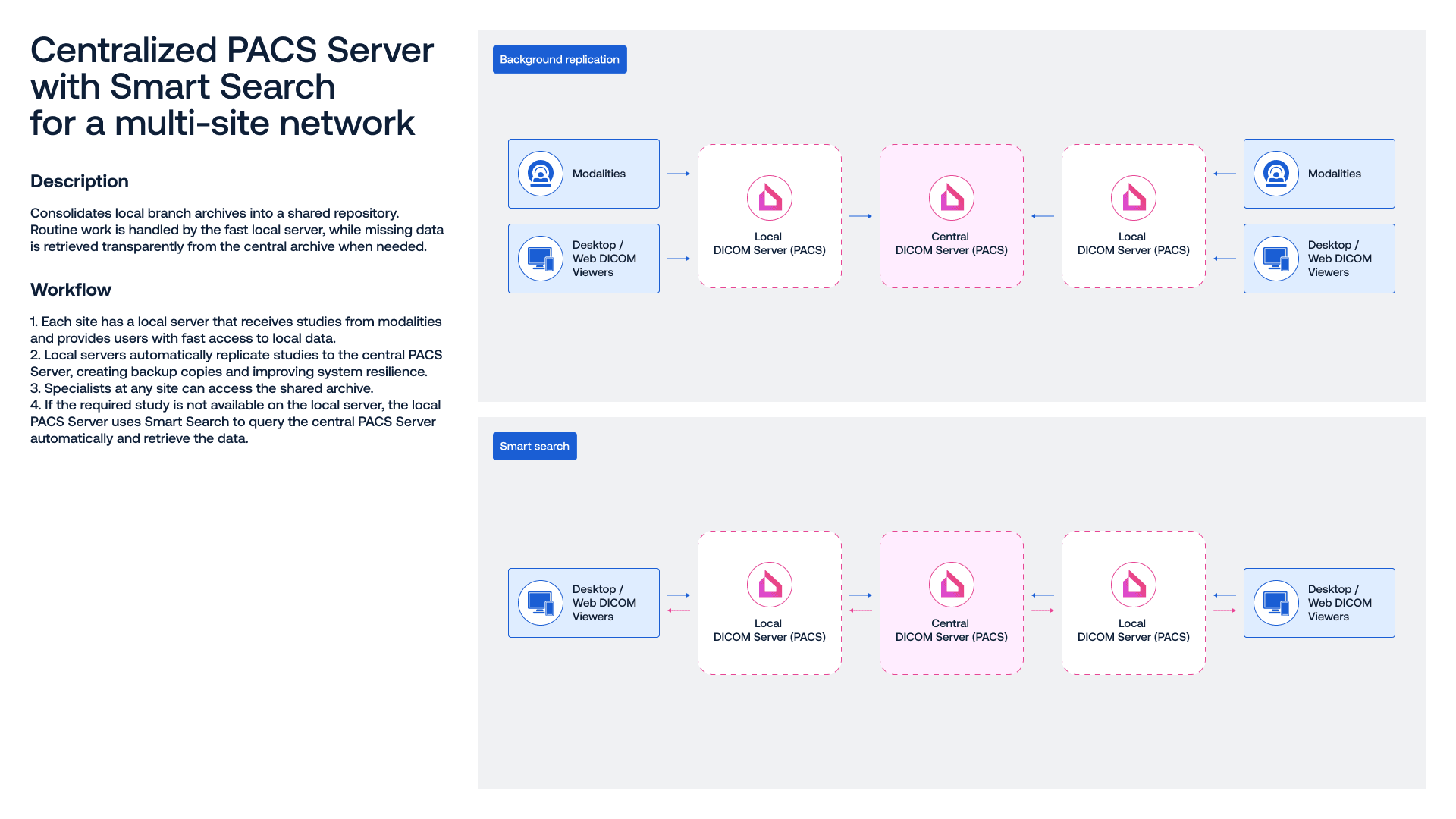
Task: Click the left Modalities scanner icon
Action: click(541, 174)
